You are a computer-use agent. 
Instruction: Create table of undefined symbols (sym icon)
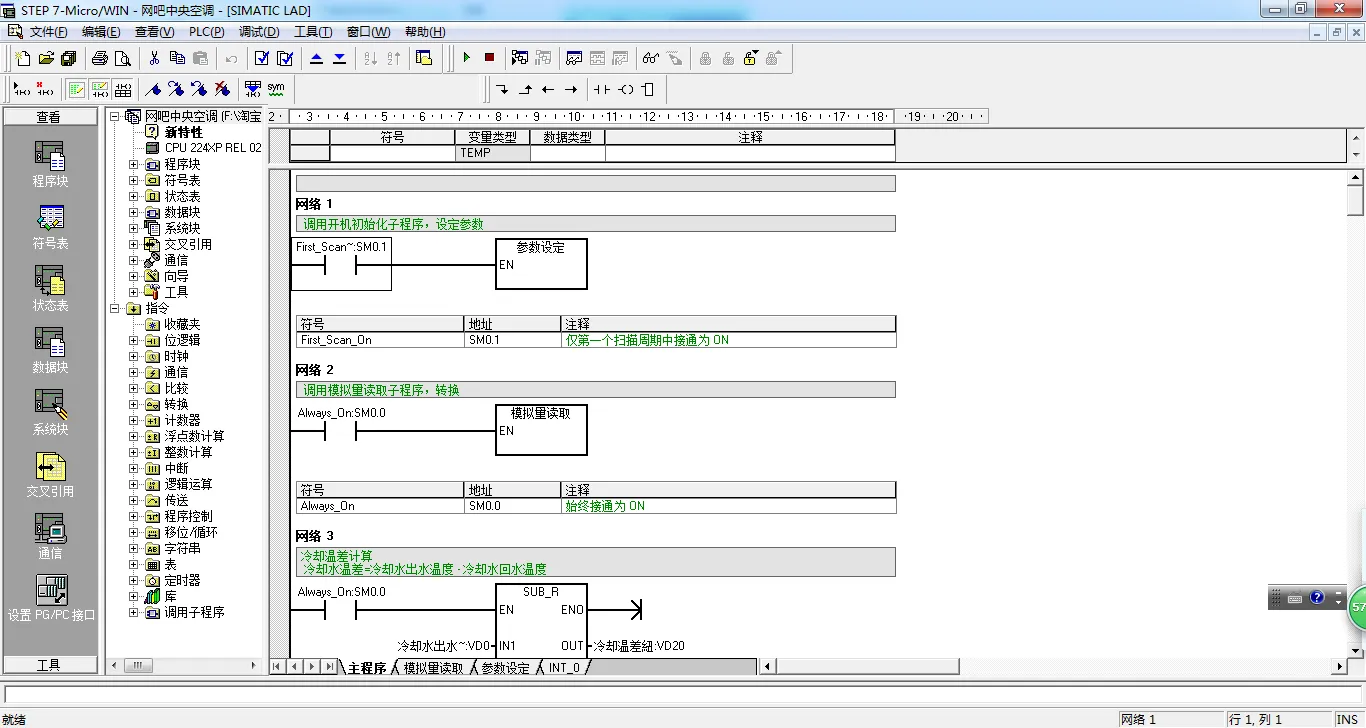[x=276, y=89]
